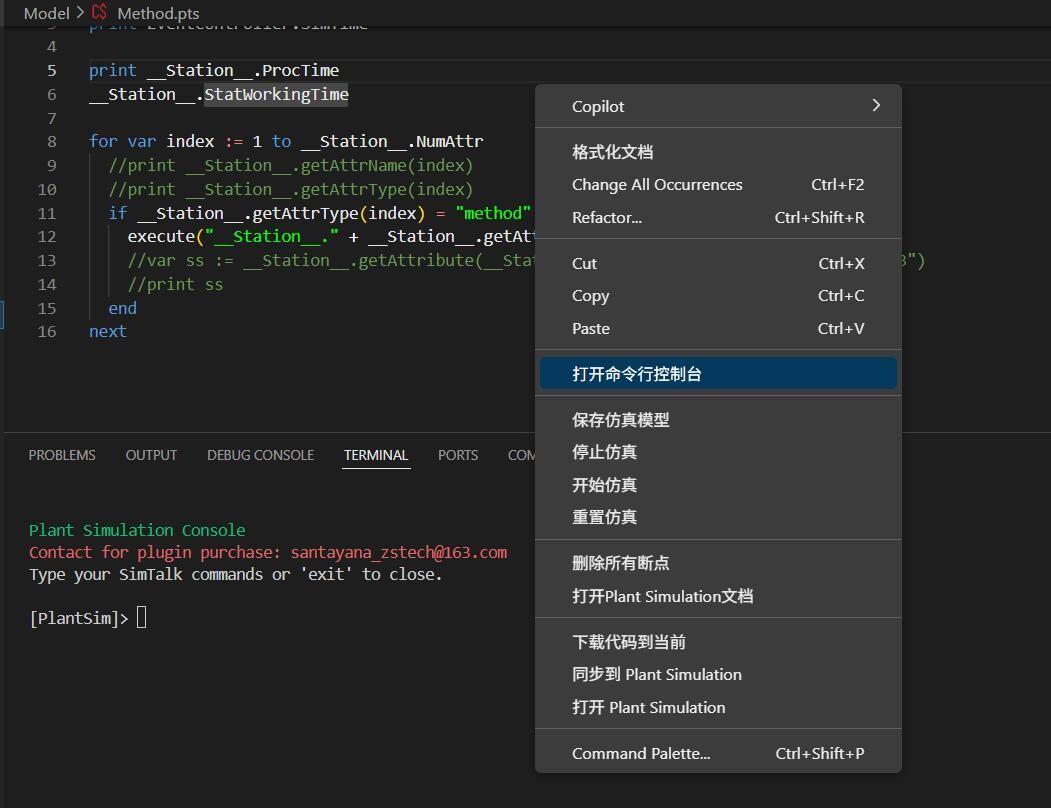
Task: Choose 格式化文档 from the context menu
Action: [x=612, y=152]
